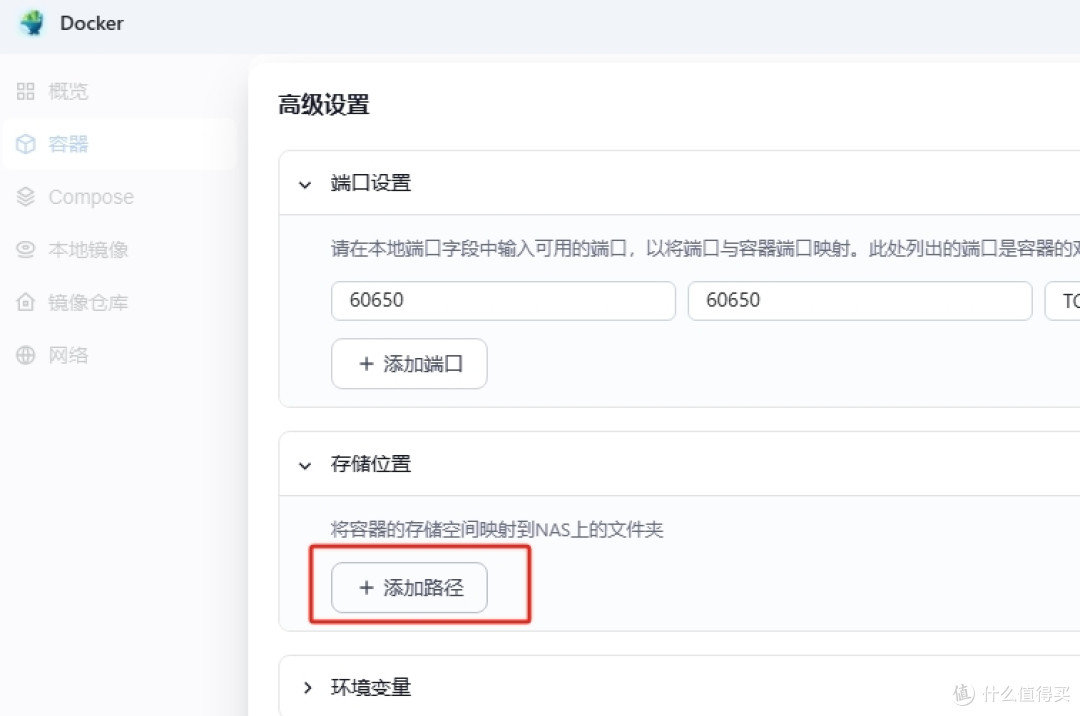Viewport: 1080px width, 716px height.
Task: Expand the 环境变量 environment variables section
Action: [308, 687]
